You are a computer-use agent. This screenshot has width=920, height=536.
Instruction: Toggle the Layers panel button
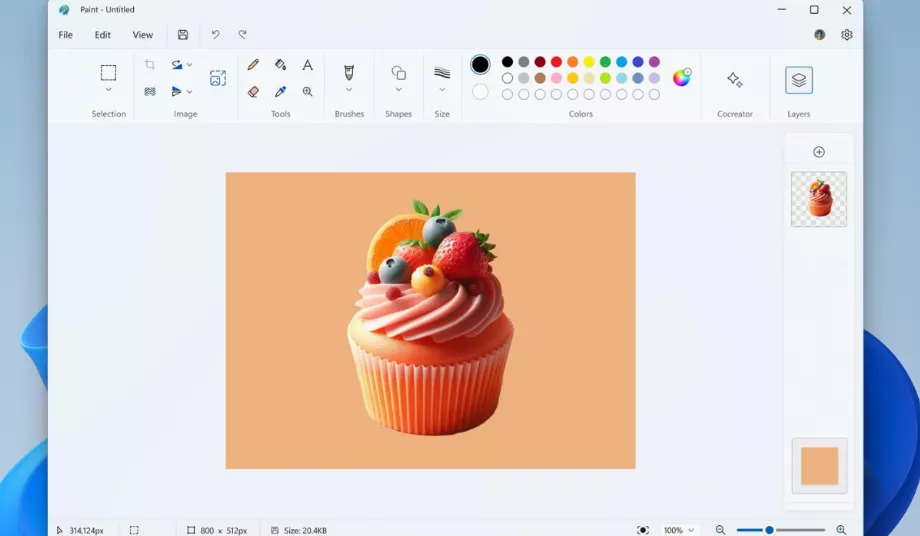tap(799, 80)
